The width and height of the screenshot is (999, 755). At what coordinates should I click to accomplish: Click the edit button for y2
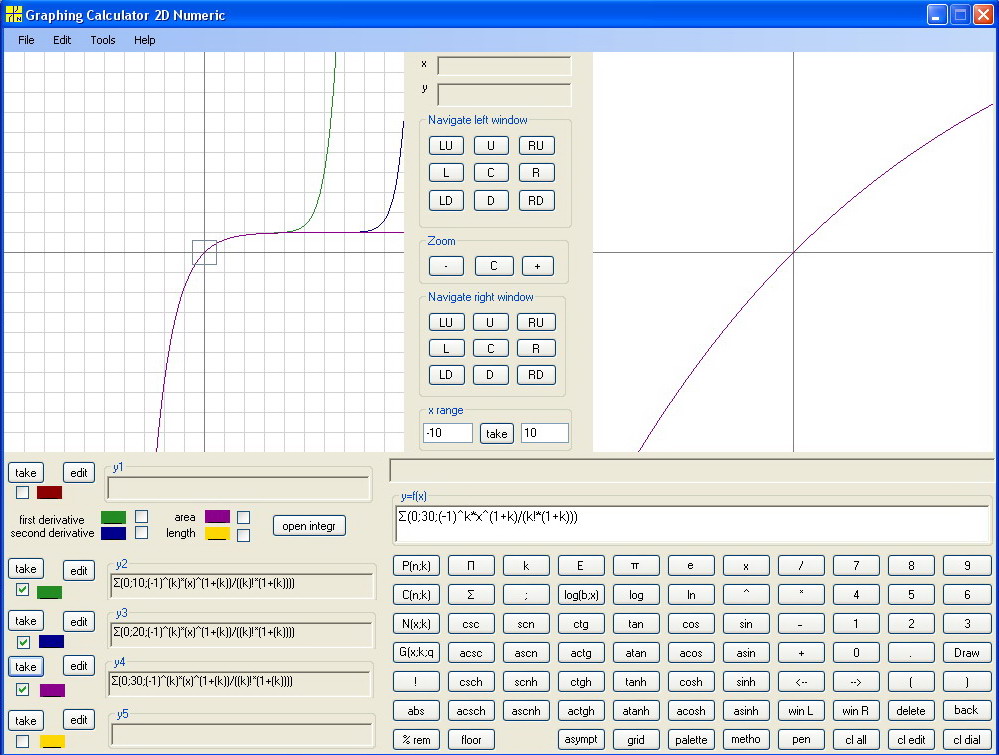pos(78,570)
